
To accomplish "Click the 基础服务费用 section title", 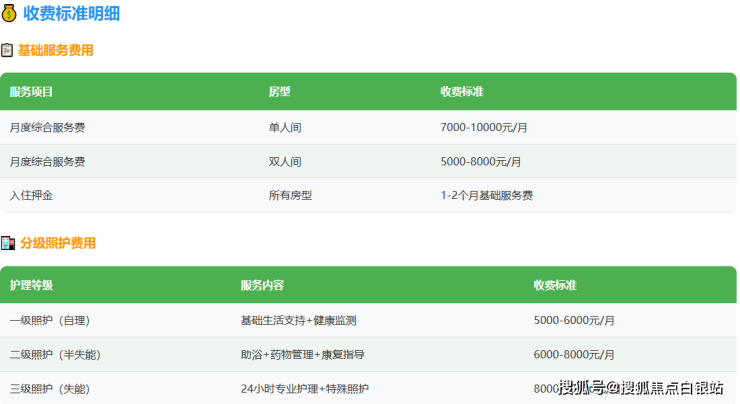I will click(x=55, y=50).
